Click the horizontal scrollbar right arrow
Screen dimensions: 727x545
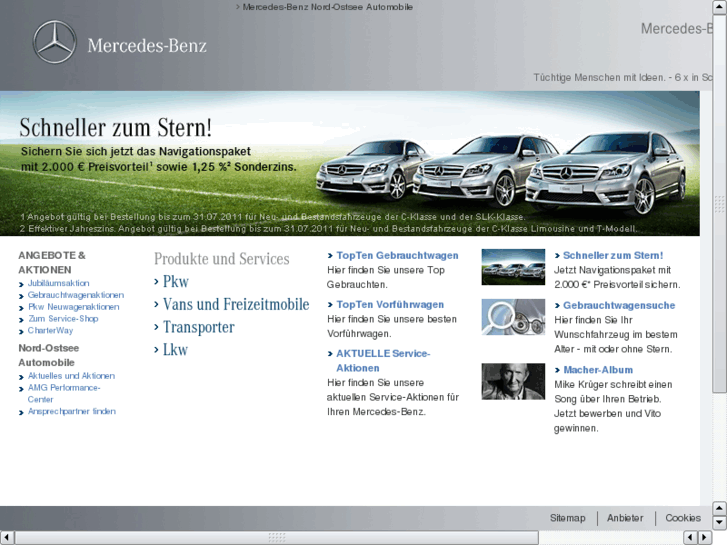pyautogui.click(x=705, y=538)
